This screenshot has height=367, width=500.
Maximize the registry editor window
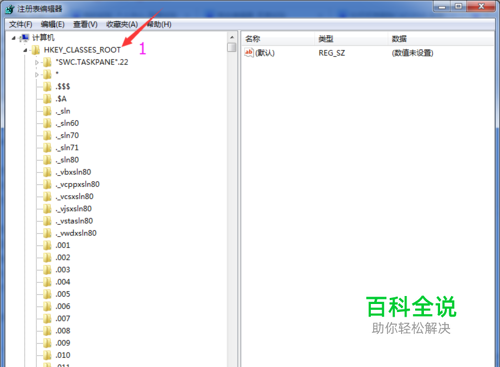point(459,7)
